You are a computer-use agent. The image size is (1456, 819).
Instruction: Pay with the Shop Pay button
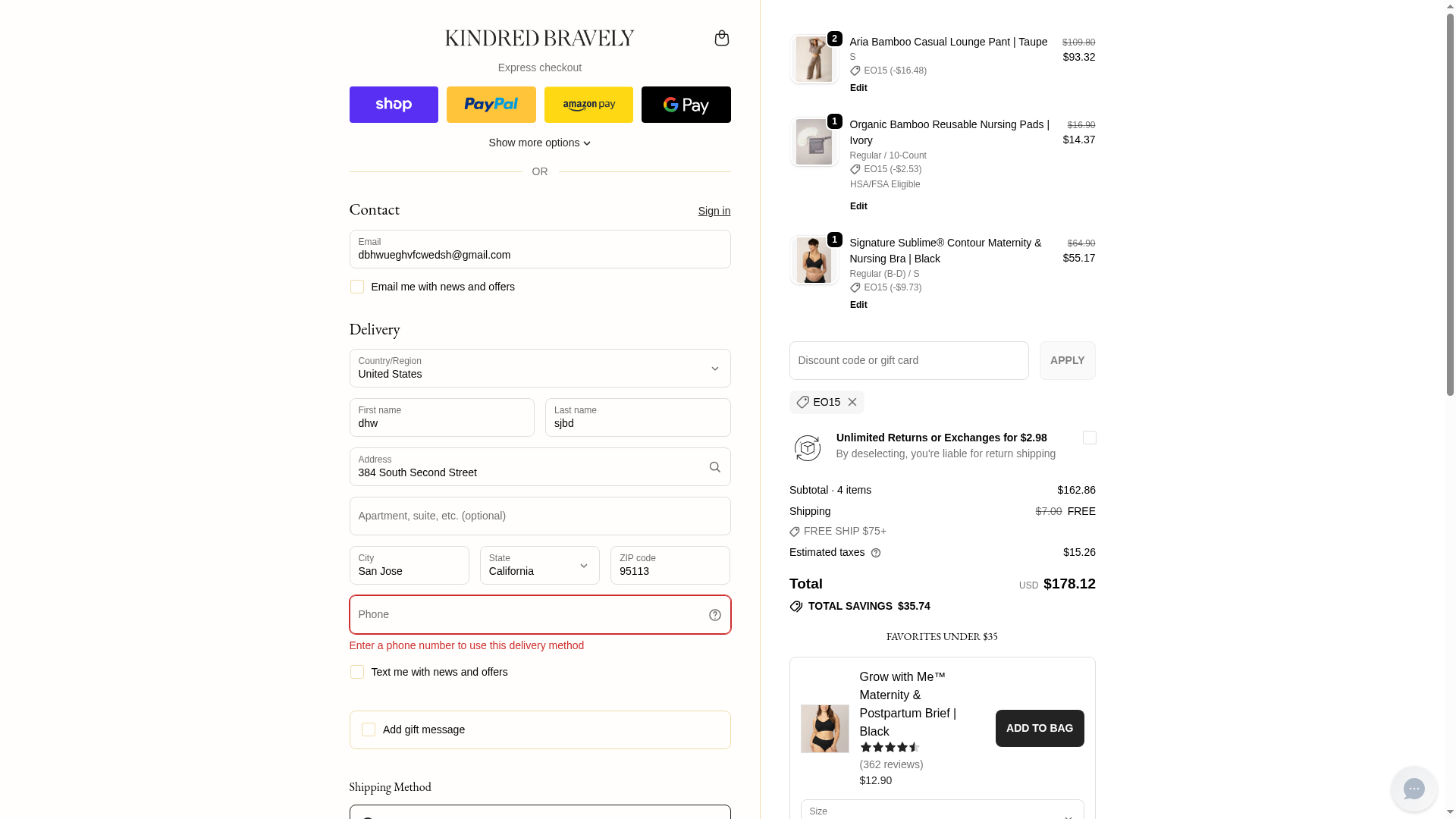tap(394, 105)
